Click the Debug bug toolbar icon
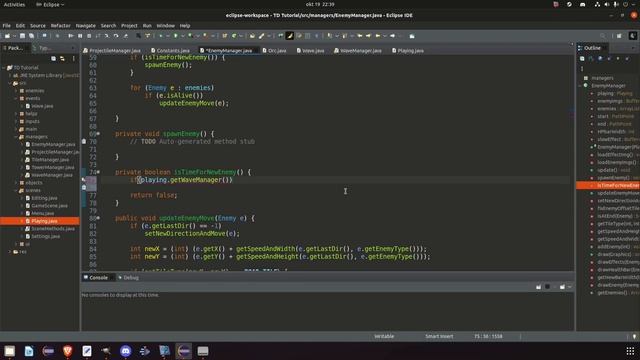Screen dimensions: 640x360 tap(161, 36)
